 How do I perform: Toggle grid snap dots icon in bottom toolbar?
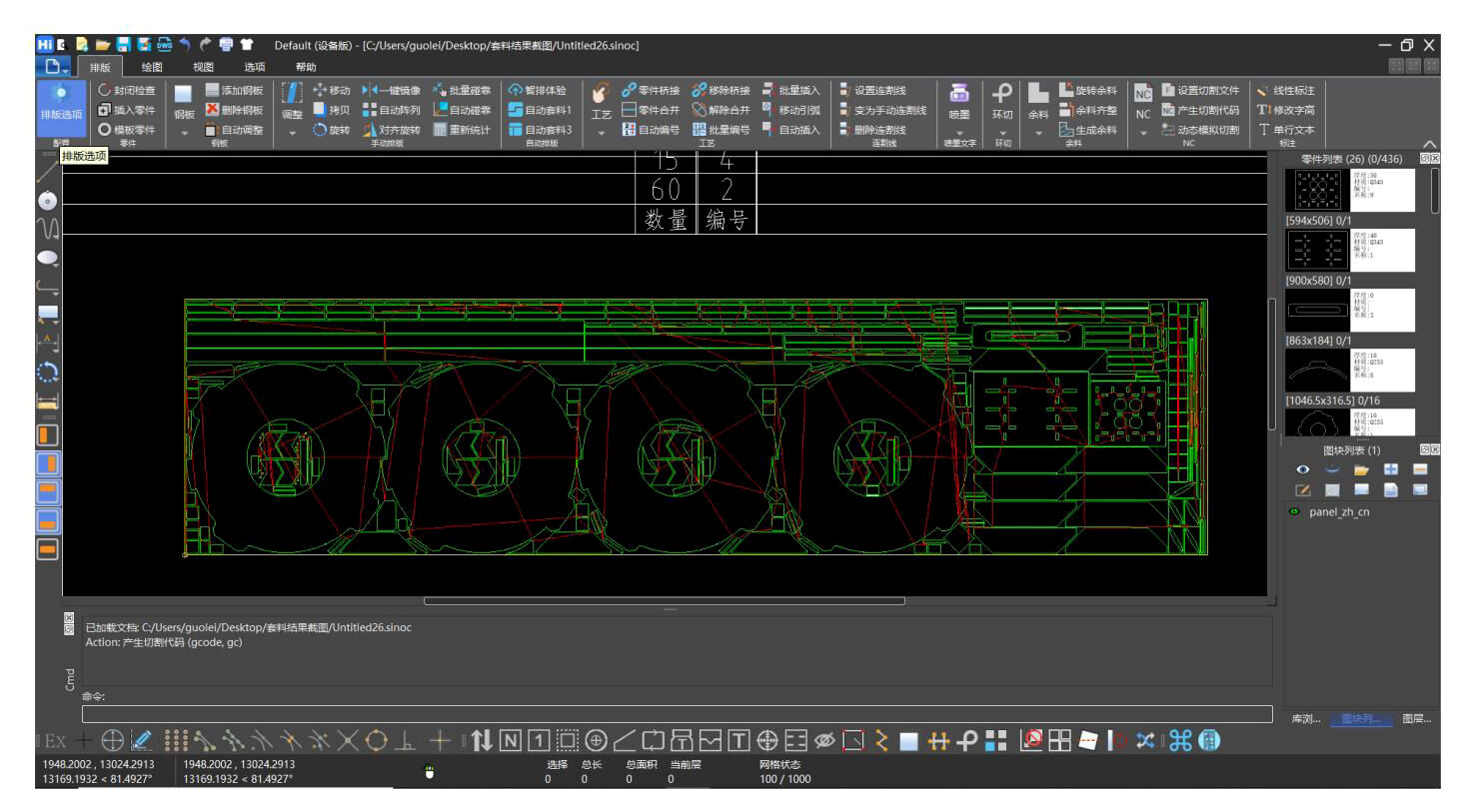click(x=175, y=740)
